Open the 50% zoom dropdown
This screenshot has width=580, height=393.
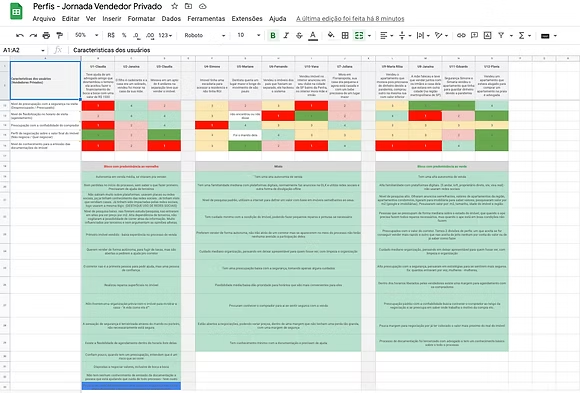click(86, 35)
